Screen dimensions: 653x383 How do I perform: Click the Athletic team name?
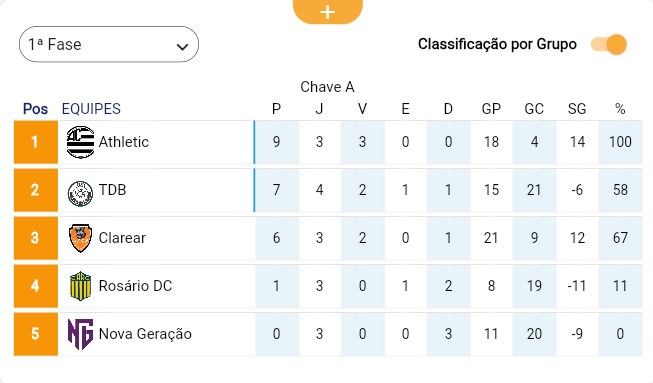[x=124, y=142]
